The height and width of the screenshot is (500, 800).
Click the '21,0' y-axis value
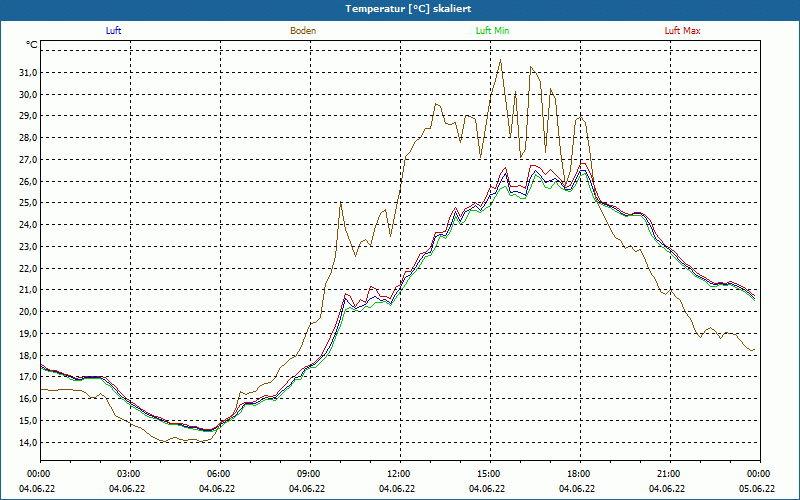(x=28, y=290)
